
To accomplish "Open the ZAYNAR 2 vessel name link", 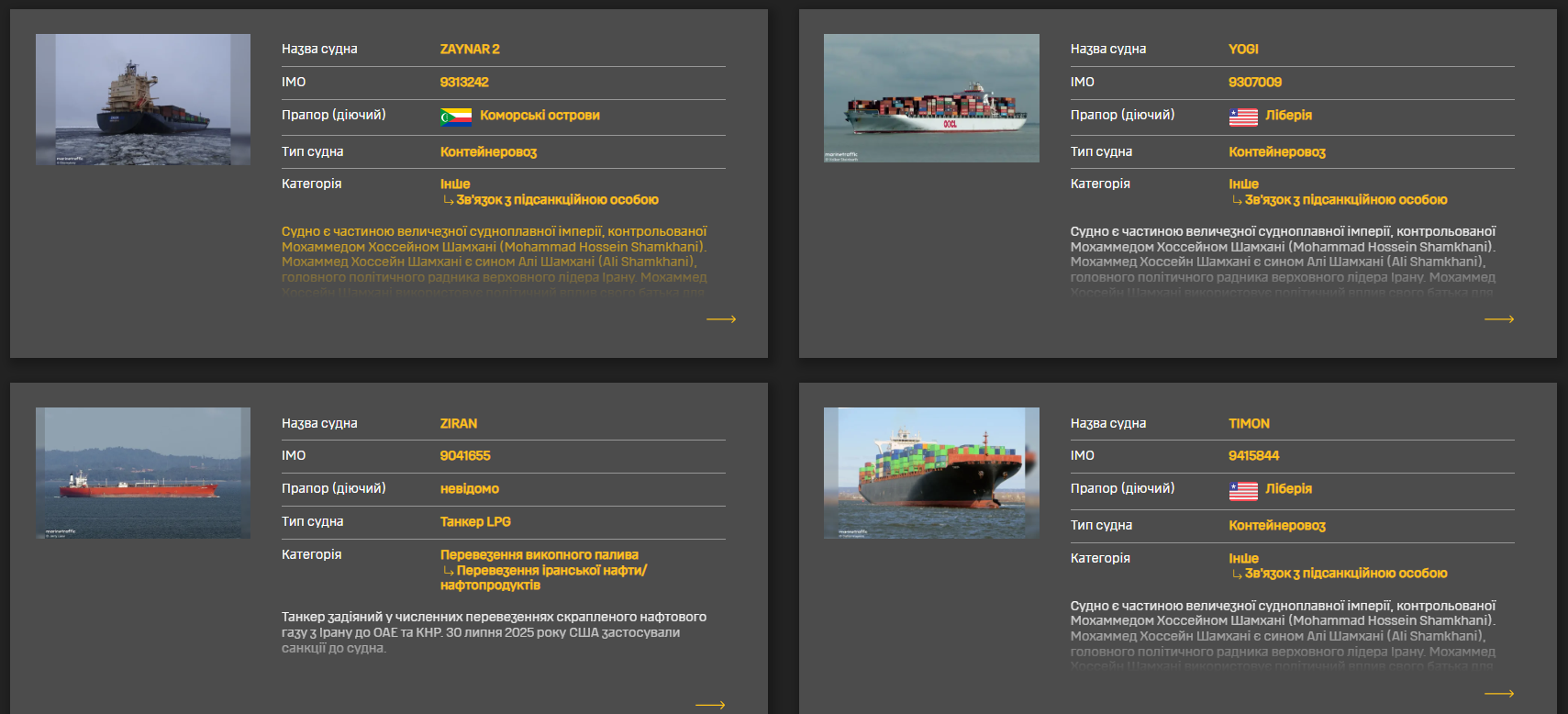I will [470, 50].
